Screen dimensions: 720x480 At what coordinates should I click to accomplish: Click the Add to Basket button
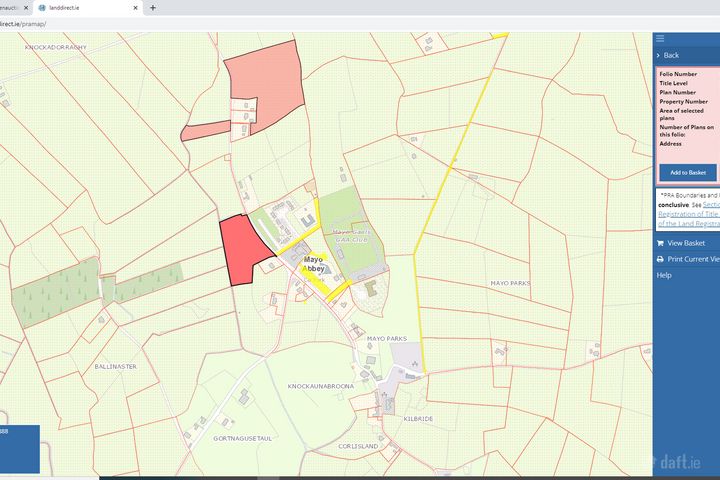pyautogui.click(x=688, y=172)
